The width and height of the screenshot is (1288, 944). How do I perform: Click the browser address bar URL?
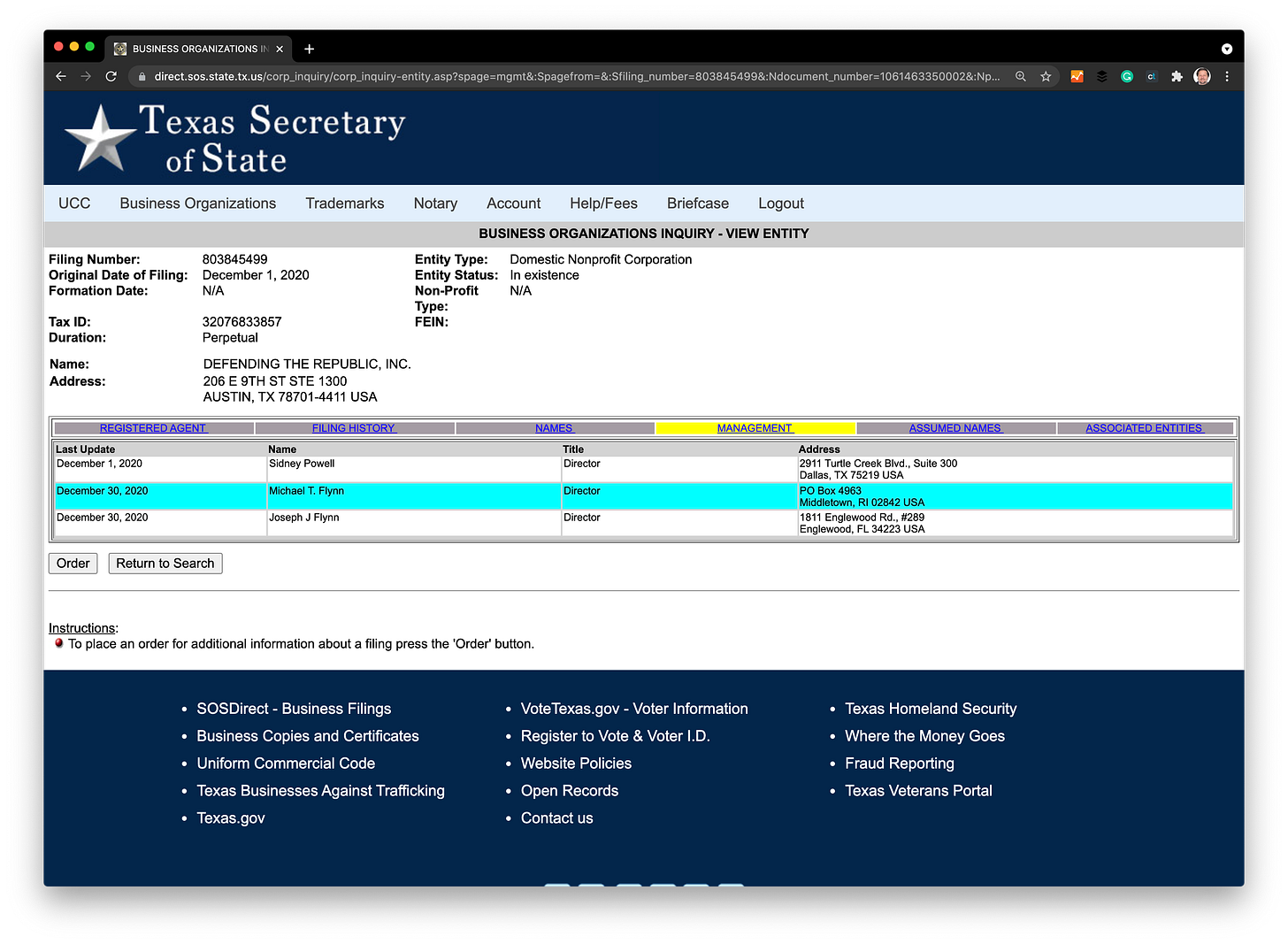point(577,76)
